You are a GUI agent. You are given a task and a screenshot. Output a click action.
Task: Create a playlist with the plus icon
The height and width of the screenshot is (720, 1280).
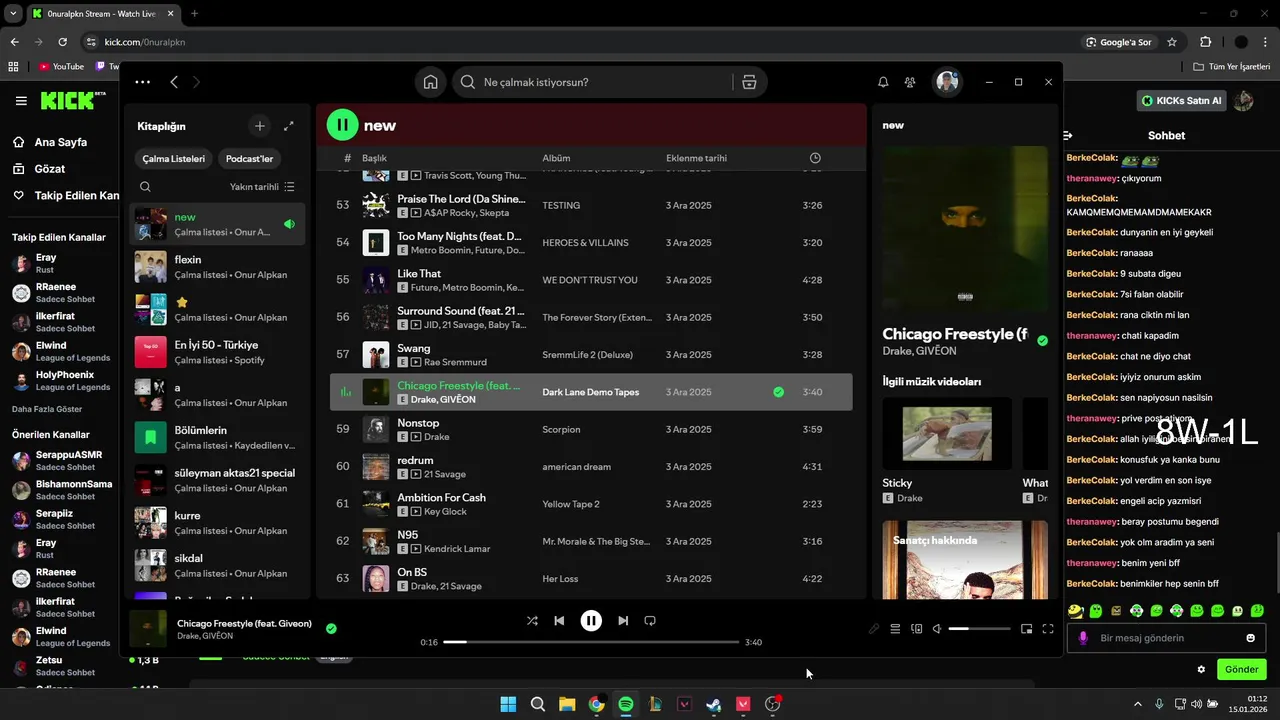(x=260, y=126)
